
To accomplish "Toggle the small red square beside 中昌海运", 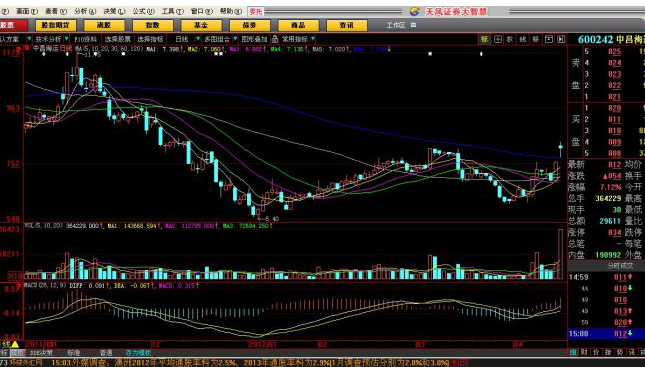I will point(28,48).
